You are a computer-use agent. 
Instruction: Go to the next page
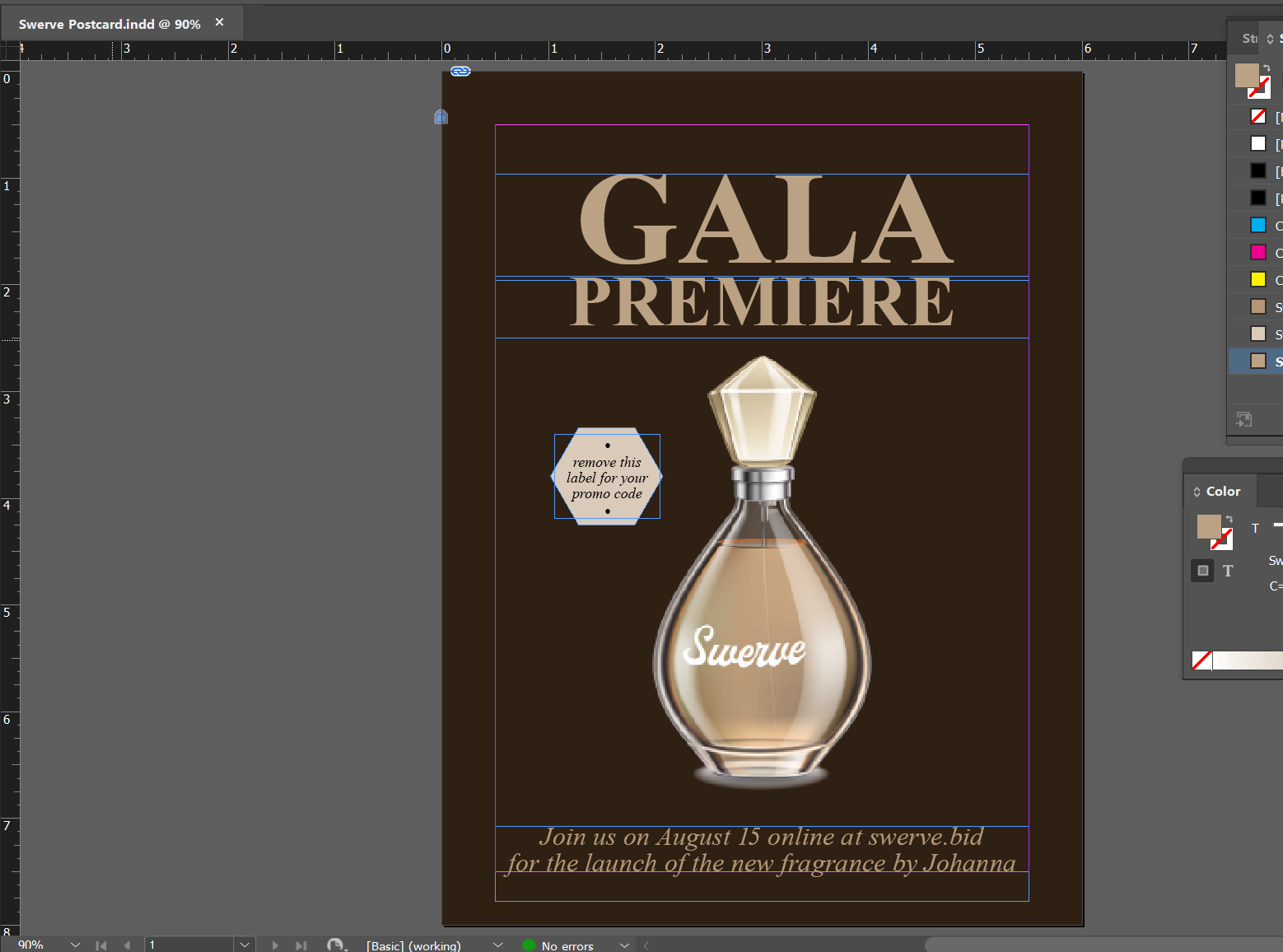click(275, 945)
